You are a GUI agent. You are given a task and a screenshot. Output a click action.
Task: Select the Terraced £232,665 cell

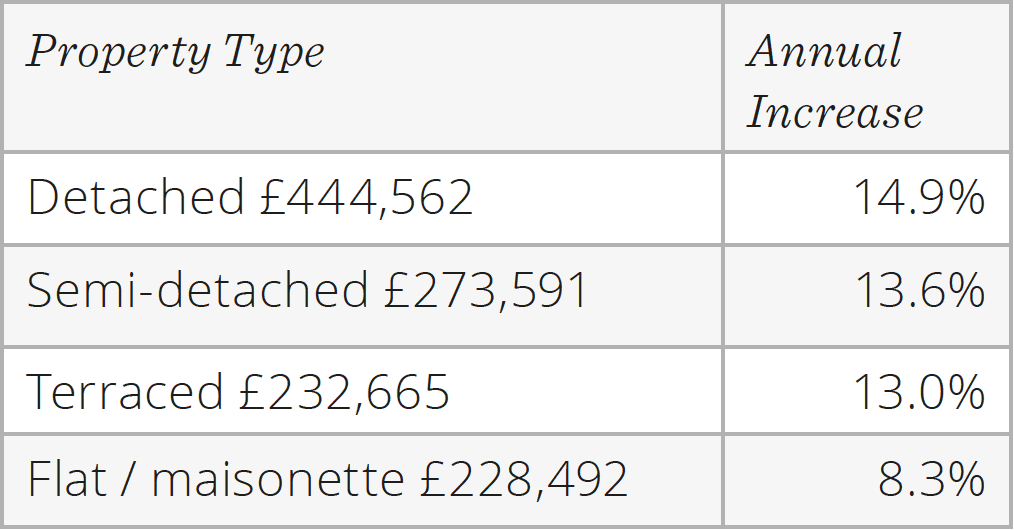(x=363, y=391)
